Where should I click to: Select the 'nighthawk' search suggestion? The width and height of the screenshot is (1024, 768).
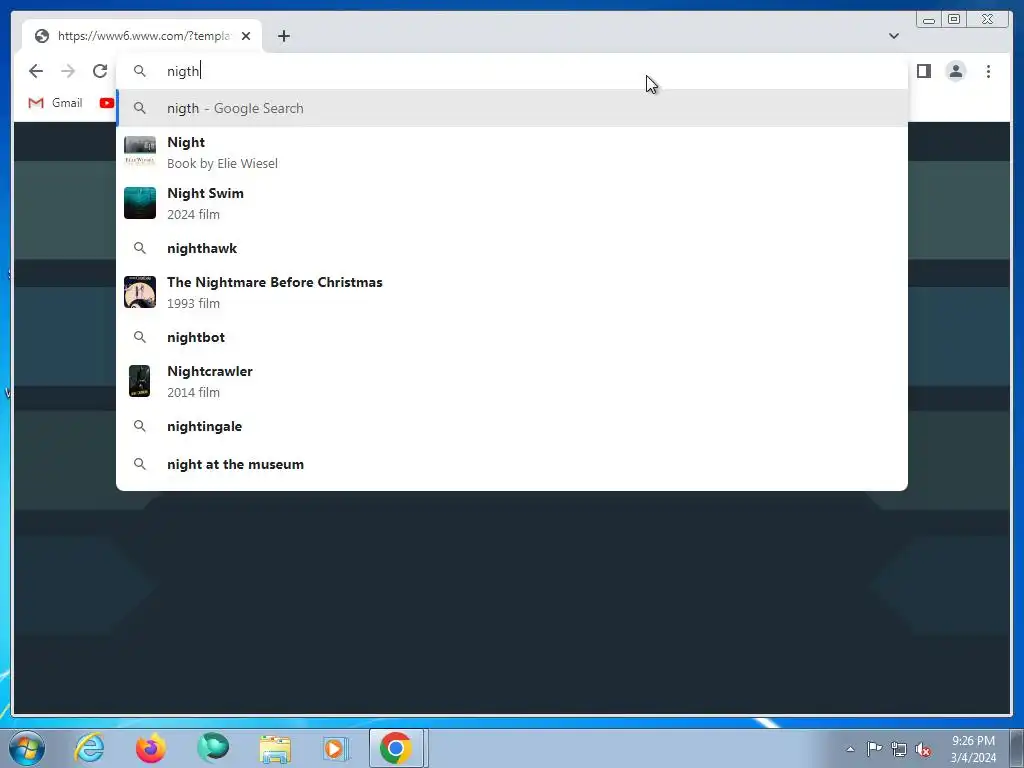511,248
